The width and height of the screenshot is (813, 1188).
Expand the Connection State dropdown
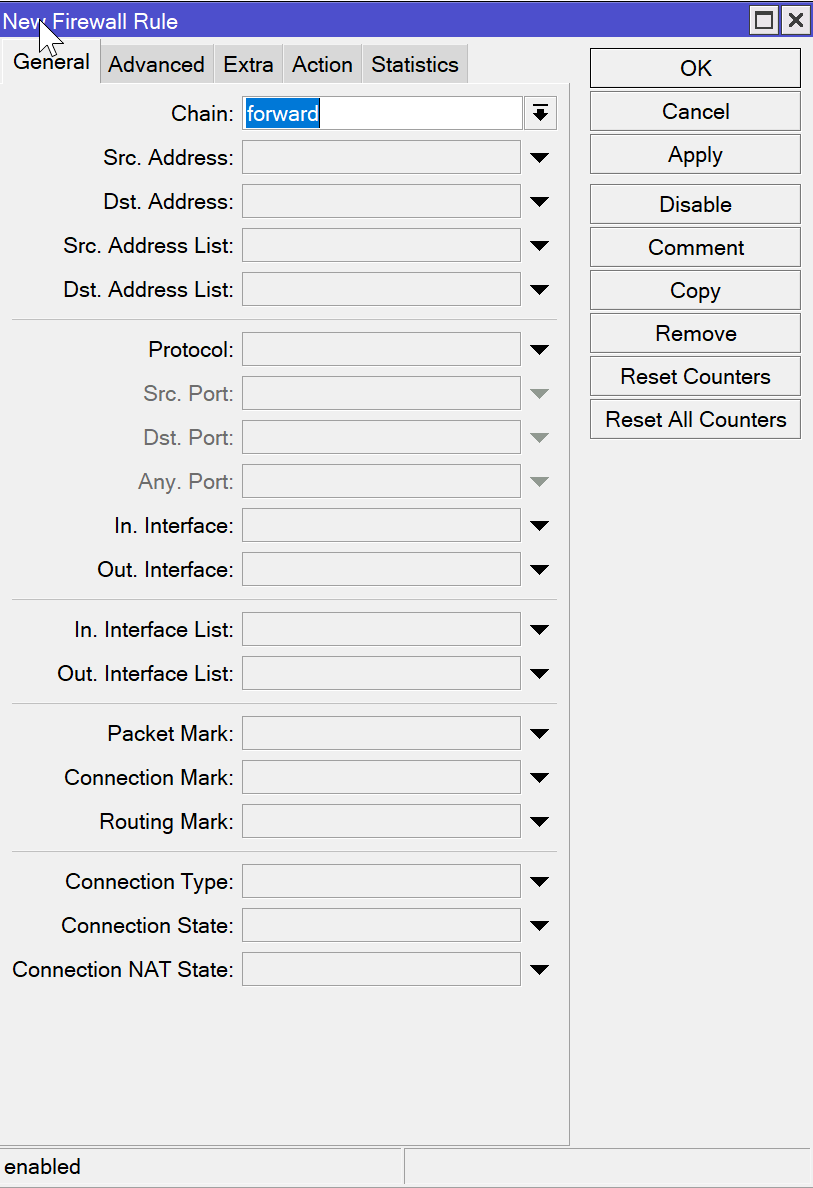pyautogui.click(x=540, y=925)
